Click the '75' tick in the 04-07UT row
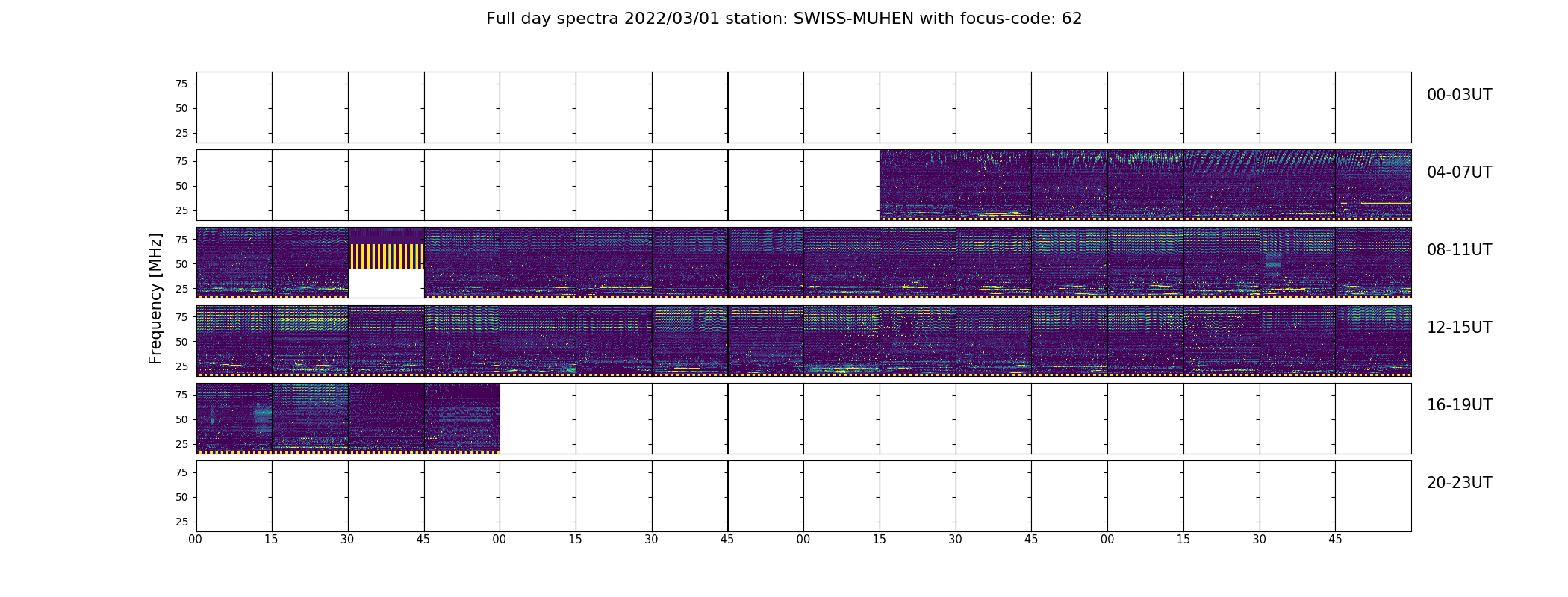The width and height of the screenshot is (1568, 597). pos(181,161)
